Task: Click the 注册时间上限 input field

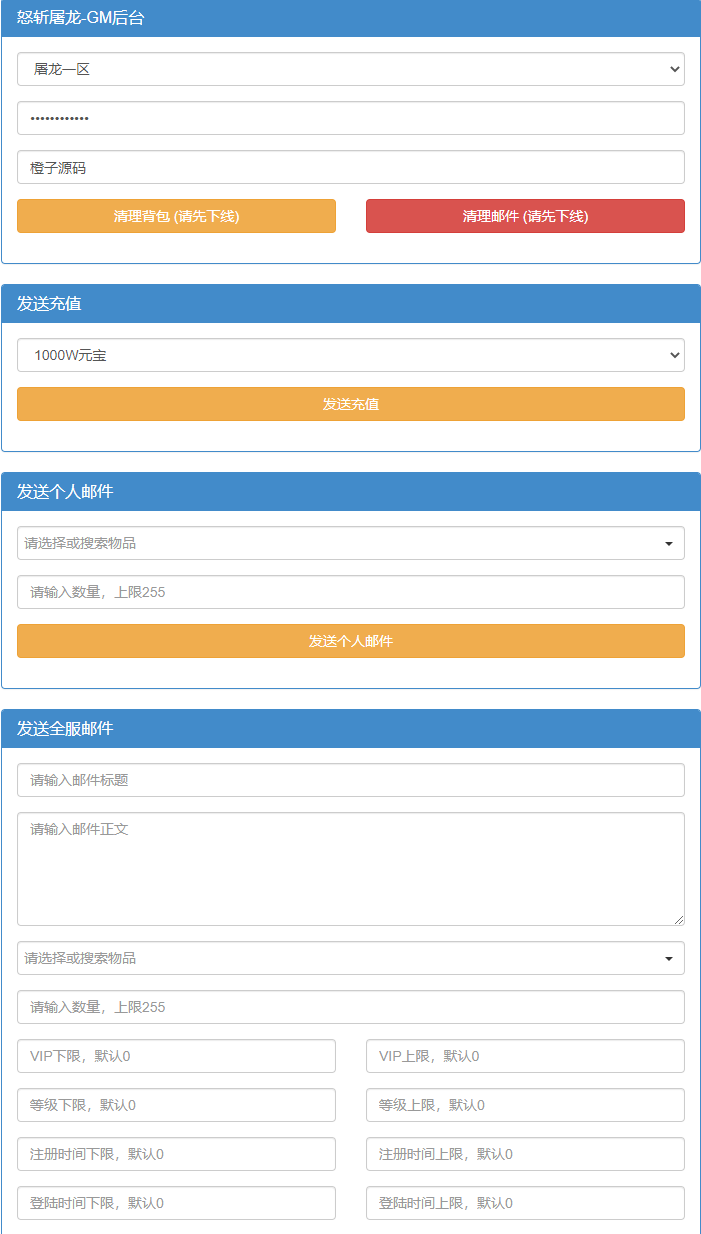Action: 525,1154
